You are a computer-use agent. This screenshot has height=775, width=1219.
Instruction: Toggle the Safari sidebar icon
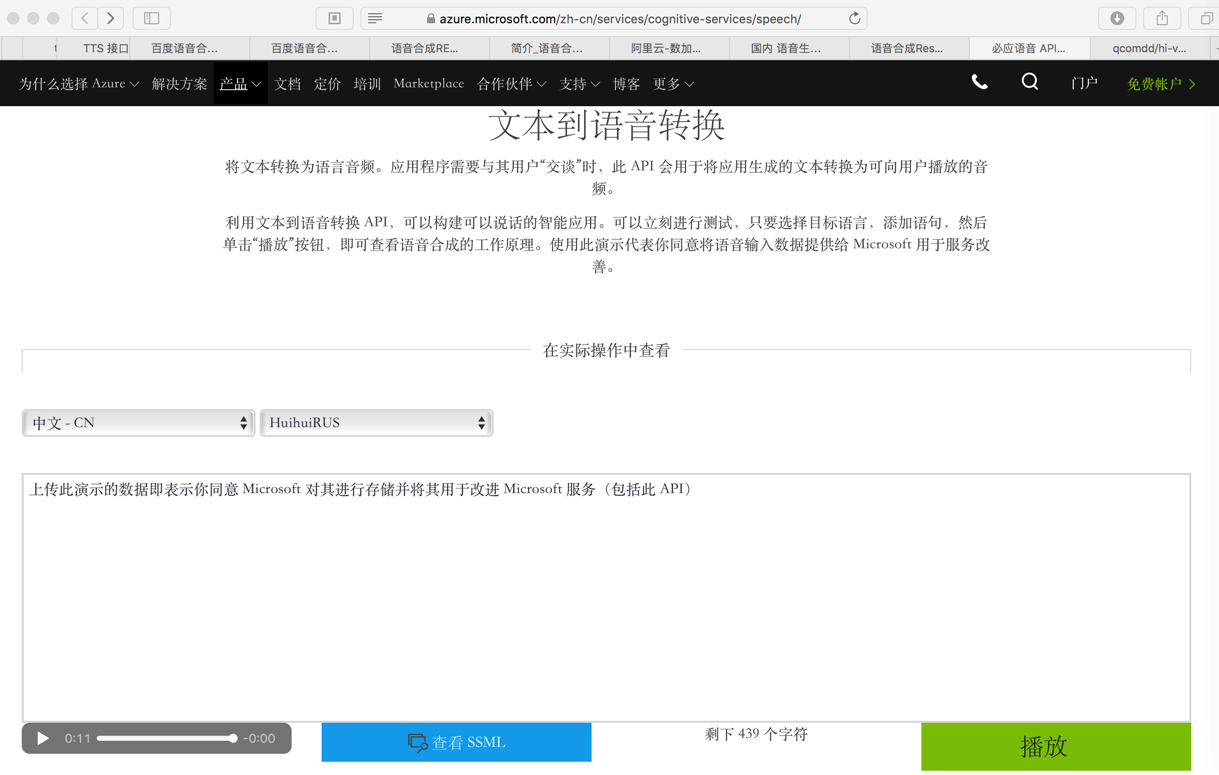(x=152, y=18)
